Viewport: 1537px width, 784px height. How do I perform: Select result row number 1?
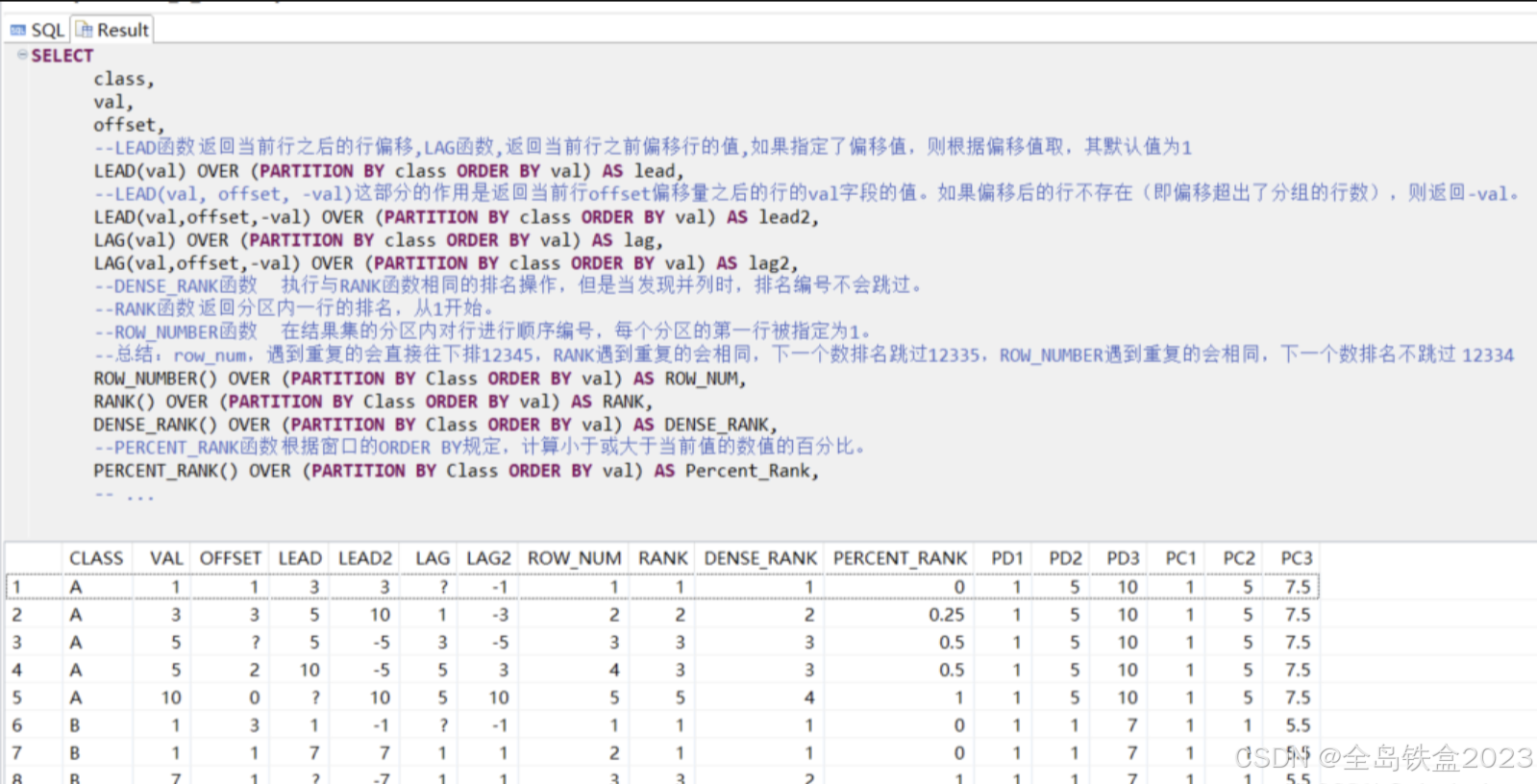pos(33,586)
